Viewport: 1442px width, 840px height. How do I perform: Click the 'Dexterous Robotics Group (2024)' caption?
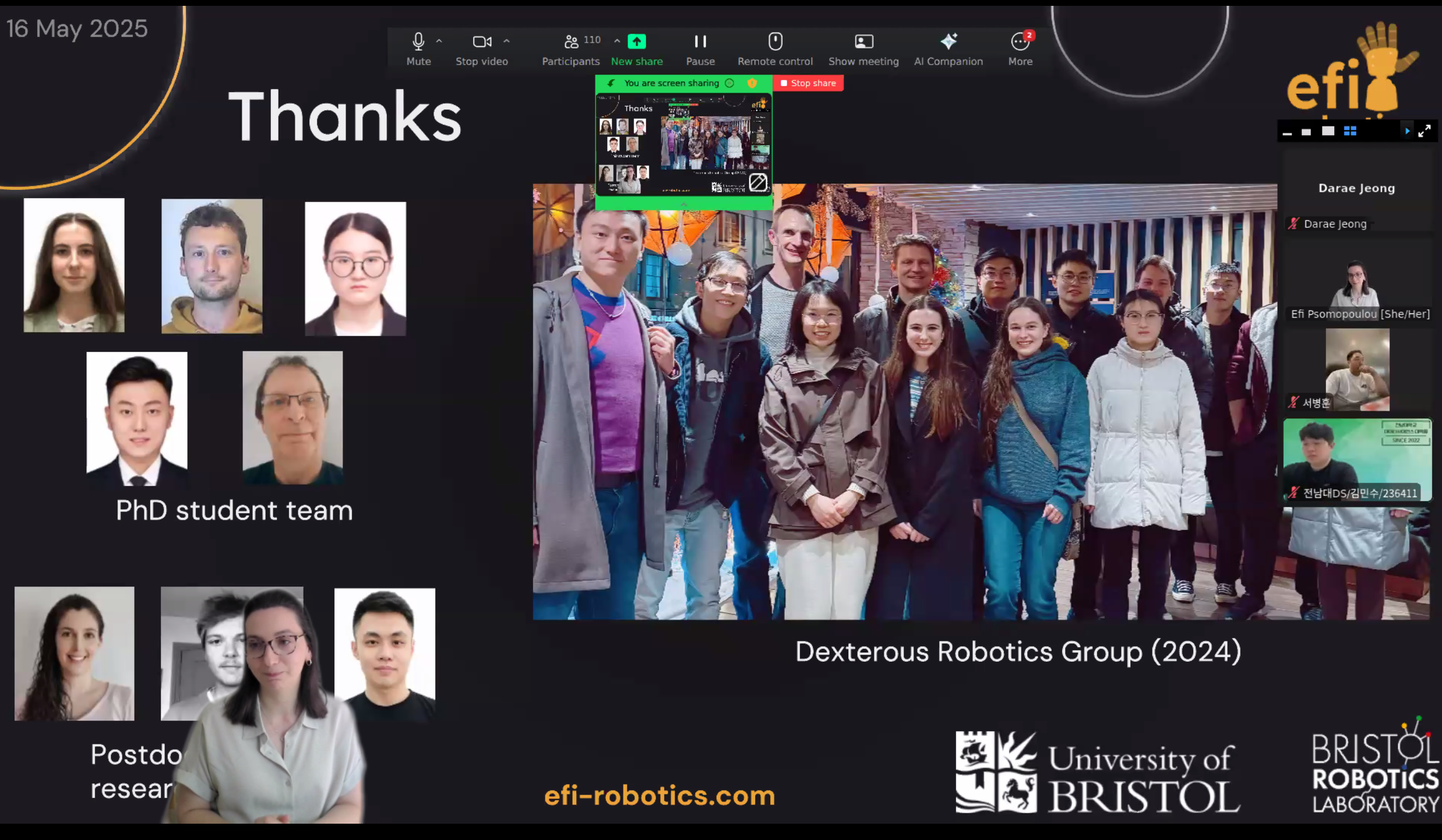tap(1018, 651)
